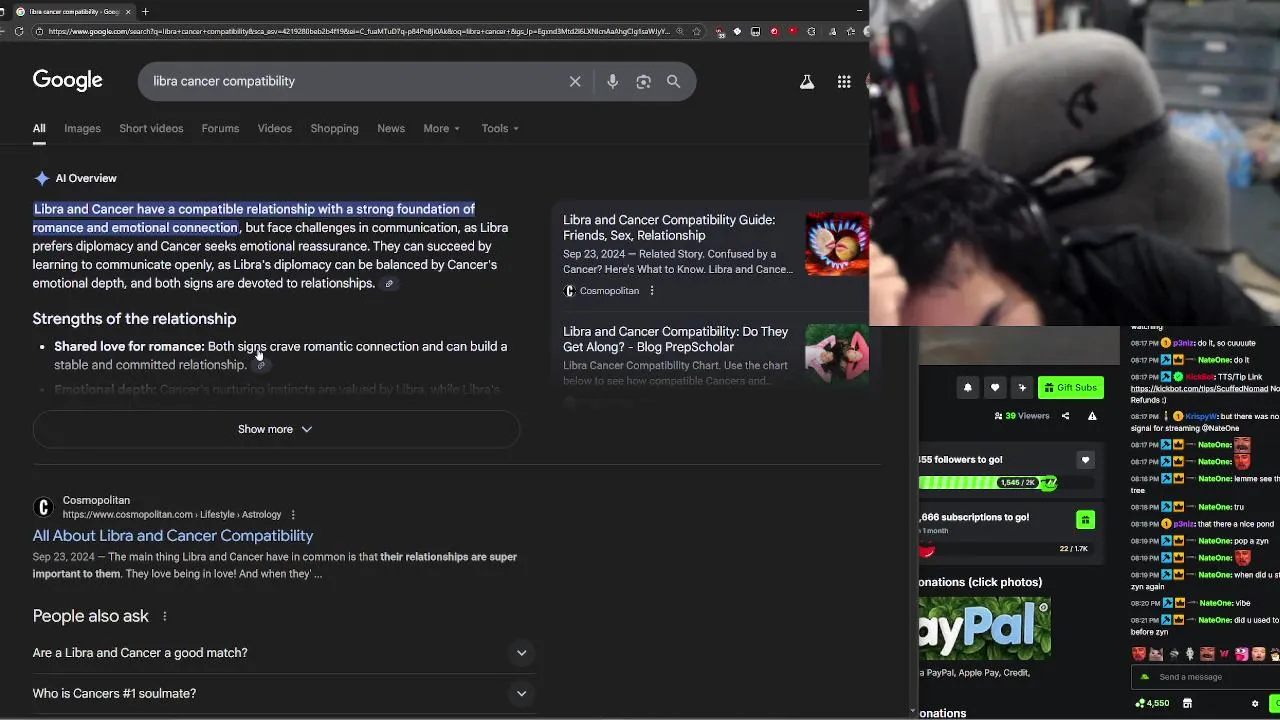
Task: Open 'All About Libra and Cancer Compatibility' result
Action: pos(173,536)
